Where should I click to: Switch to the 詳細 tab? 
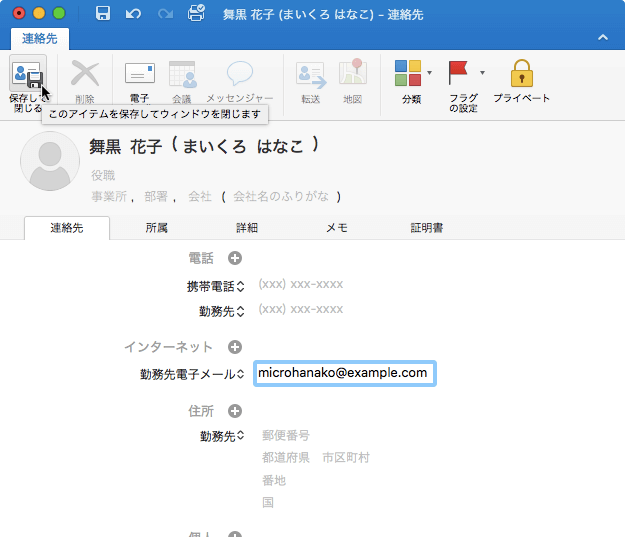(247, 228)
